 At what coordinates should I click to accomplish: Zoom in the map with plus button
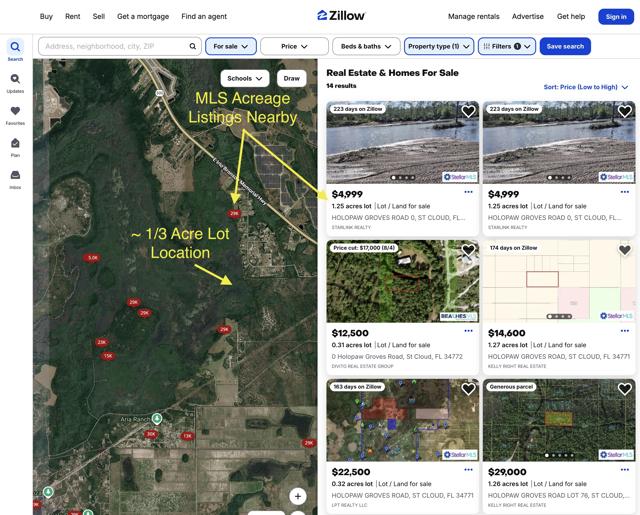point(298,496)
